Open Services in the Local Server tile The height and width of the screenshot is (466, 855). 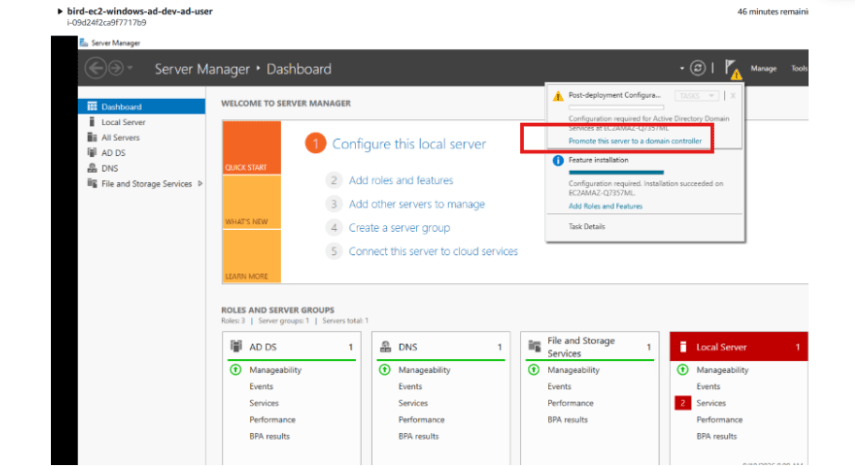click(711, 403)
